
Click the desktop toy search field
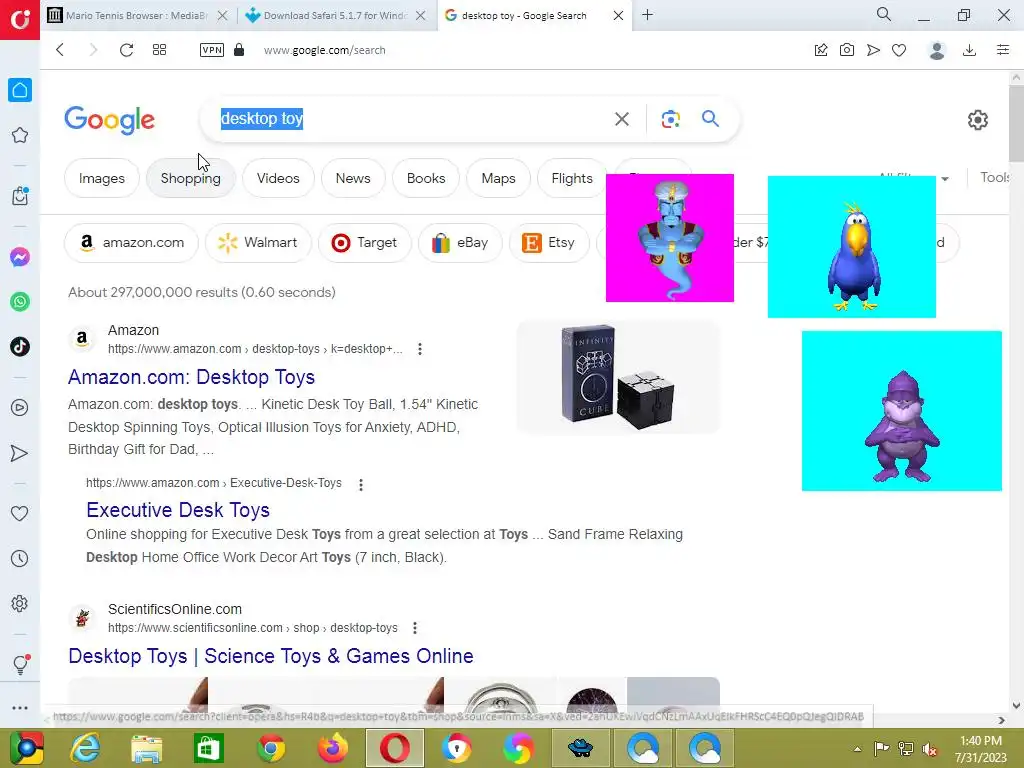[411, 119]
